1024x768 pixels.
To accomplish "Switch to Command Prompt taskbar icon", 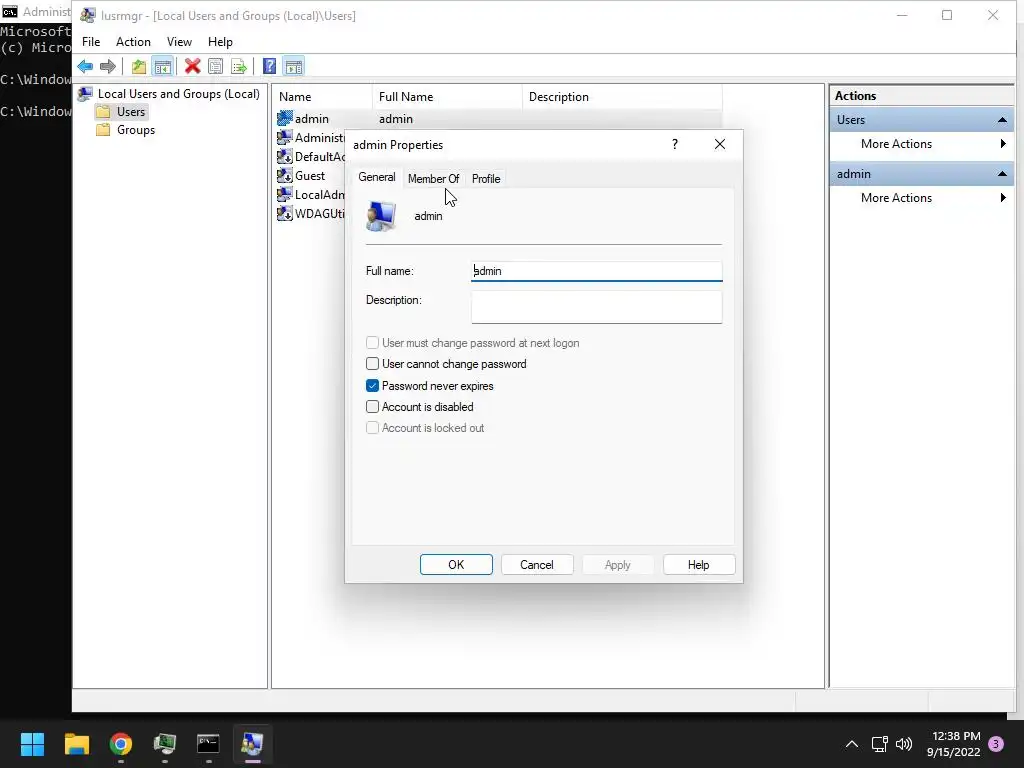I will point(208,743).
